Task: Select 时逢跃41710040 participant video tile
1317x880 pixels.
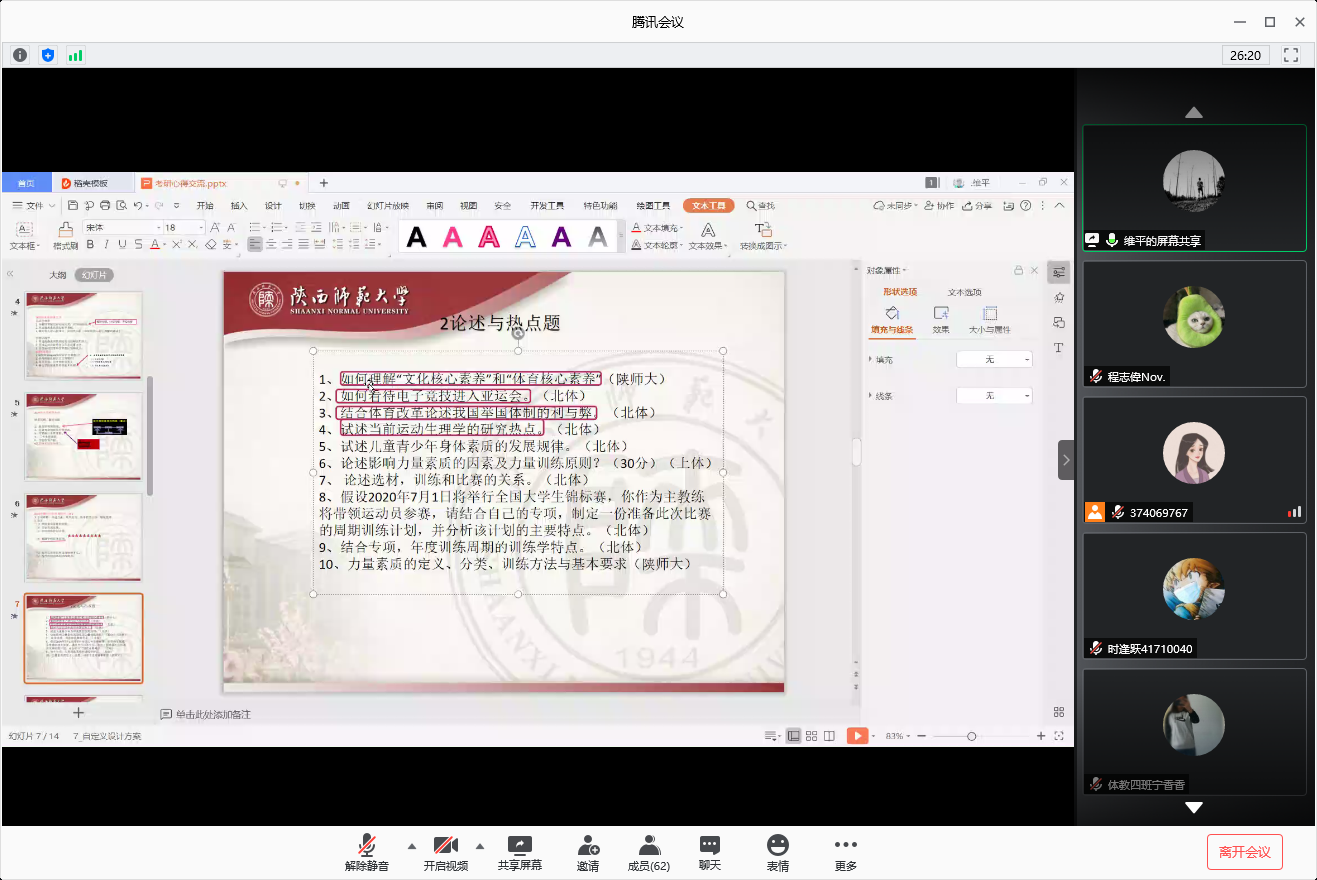Action: click(1194, 596)
